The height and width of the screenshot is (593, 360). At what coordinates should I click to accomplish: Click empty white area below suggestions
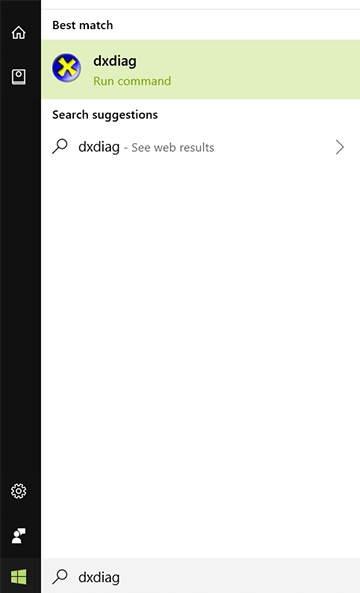[200, 340]
